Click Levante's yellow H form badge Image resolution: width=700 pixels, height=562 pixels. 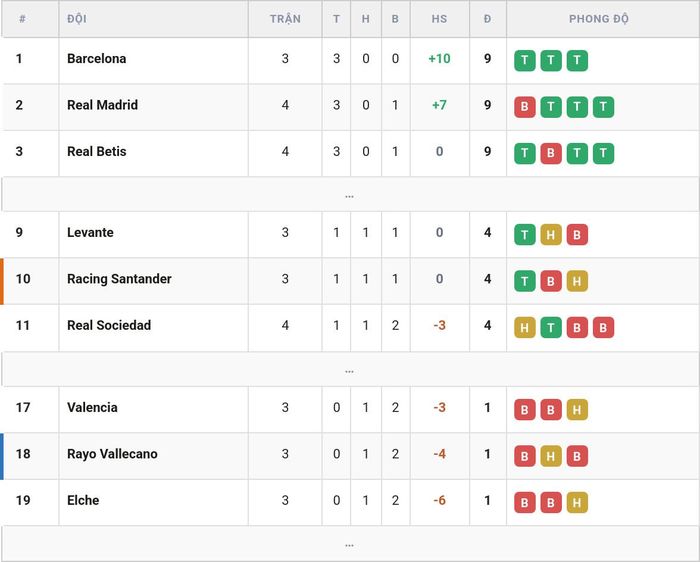pos(551,234)
